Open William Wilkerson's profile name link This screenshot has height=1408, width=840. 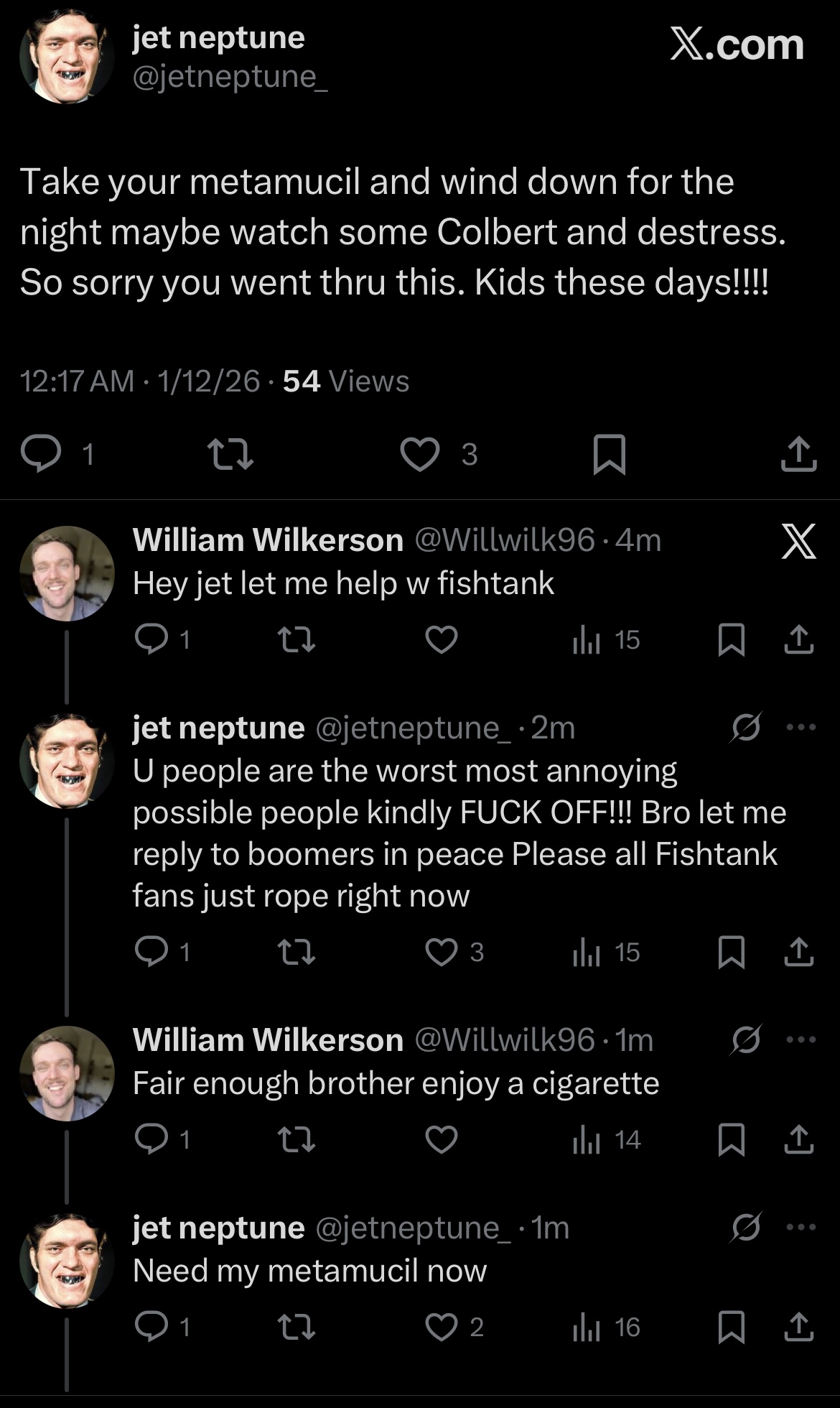(x=268, y=540)
